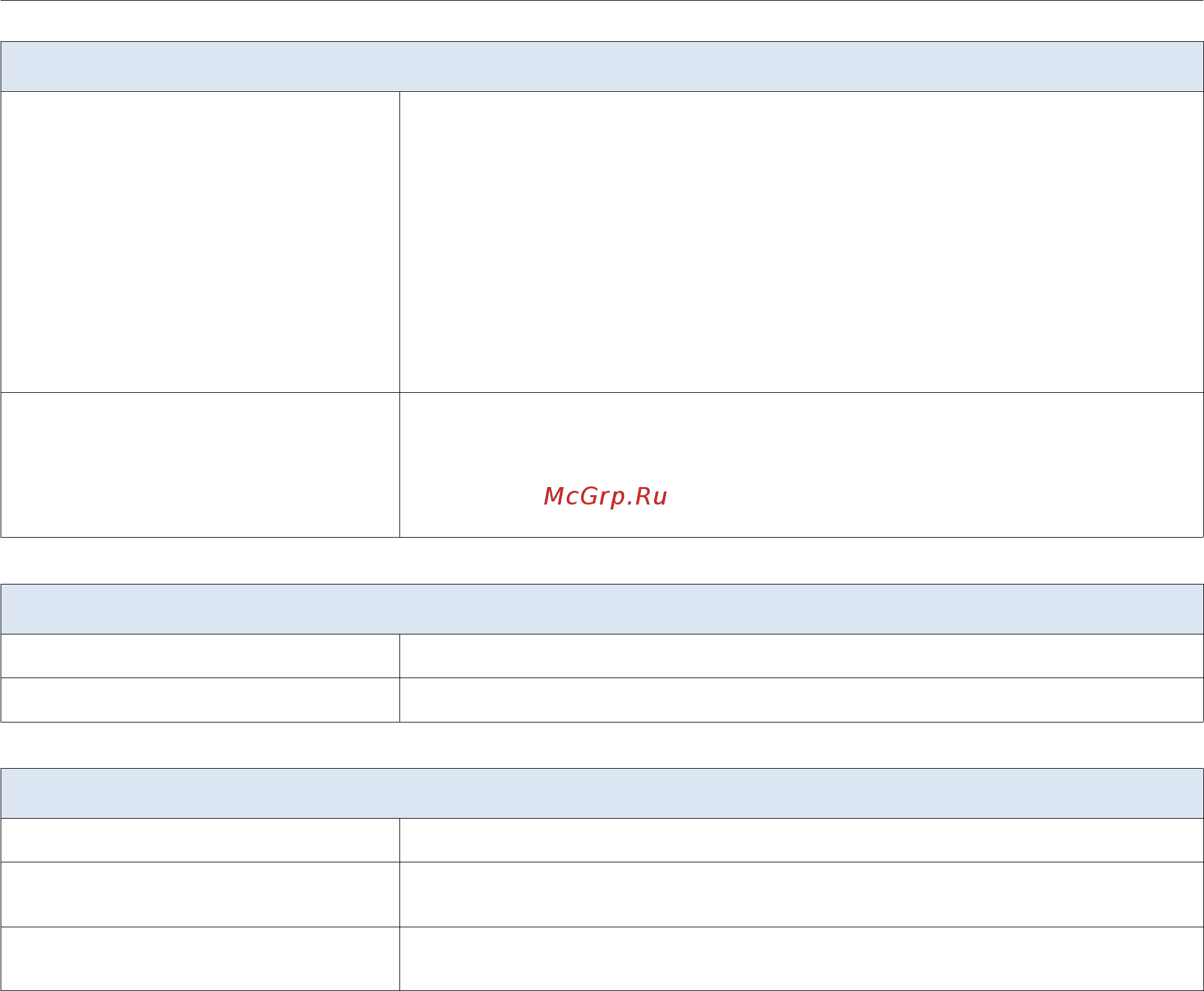The image size is (1204, 991).
Task: Click the red McGrp.Ru watermark link
Action: click(605, 496)
